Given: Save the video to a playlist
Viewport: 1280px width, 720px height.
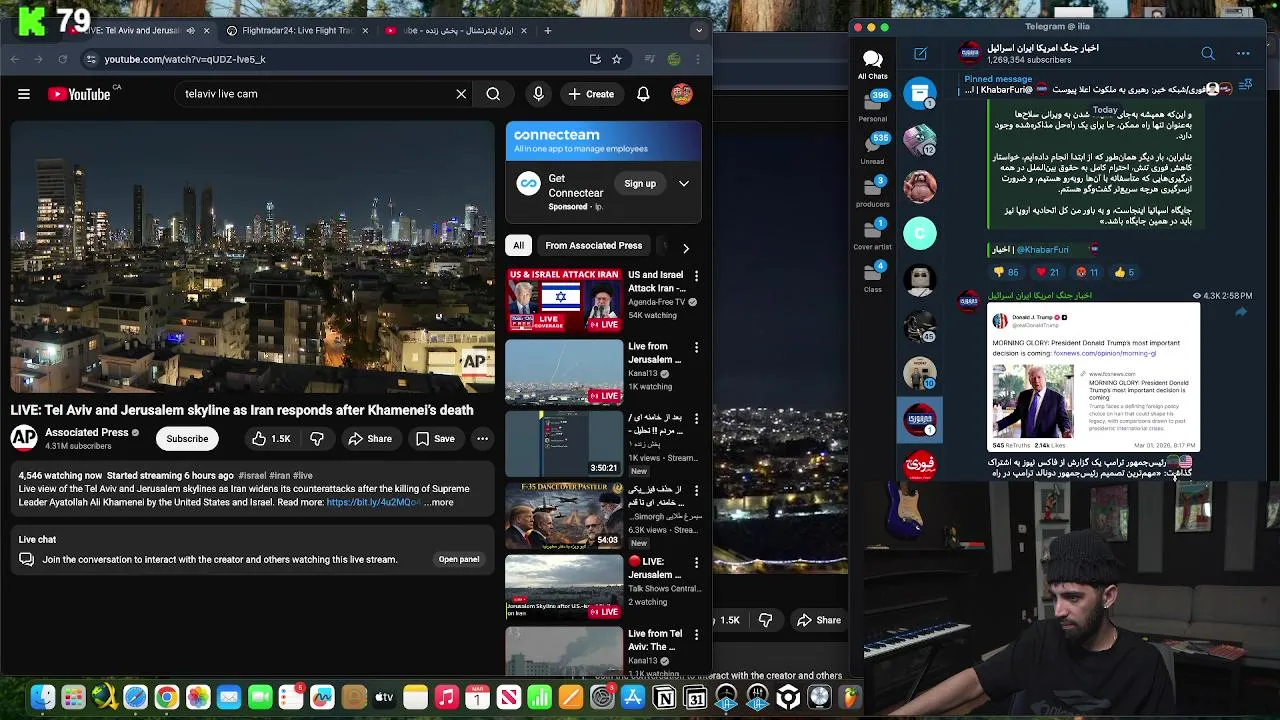Looking at the screenshot, I should click(435, 438).
